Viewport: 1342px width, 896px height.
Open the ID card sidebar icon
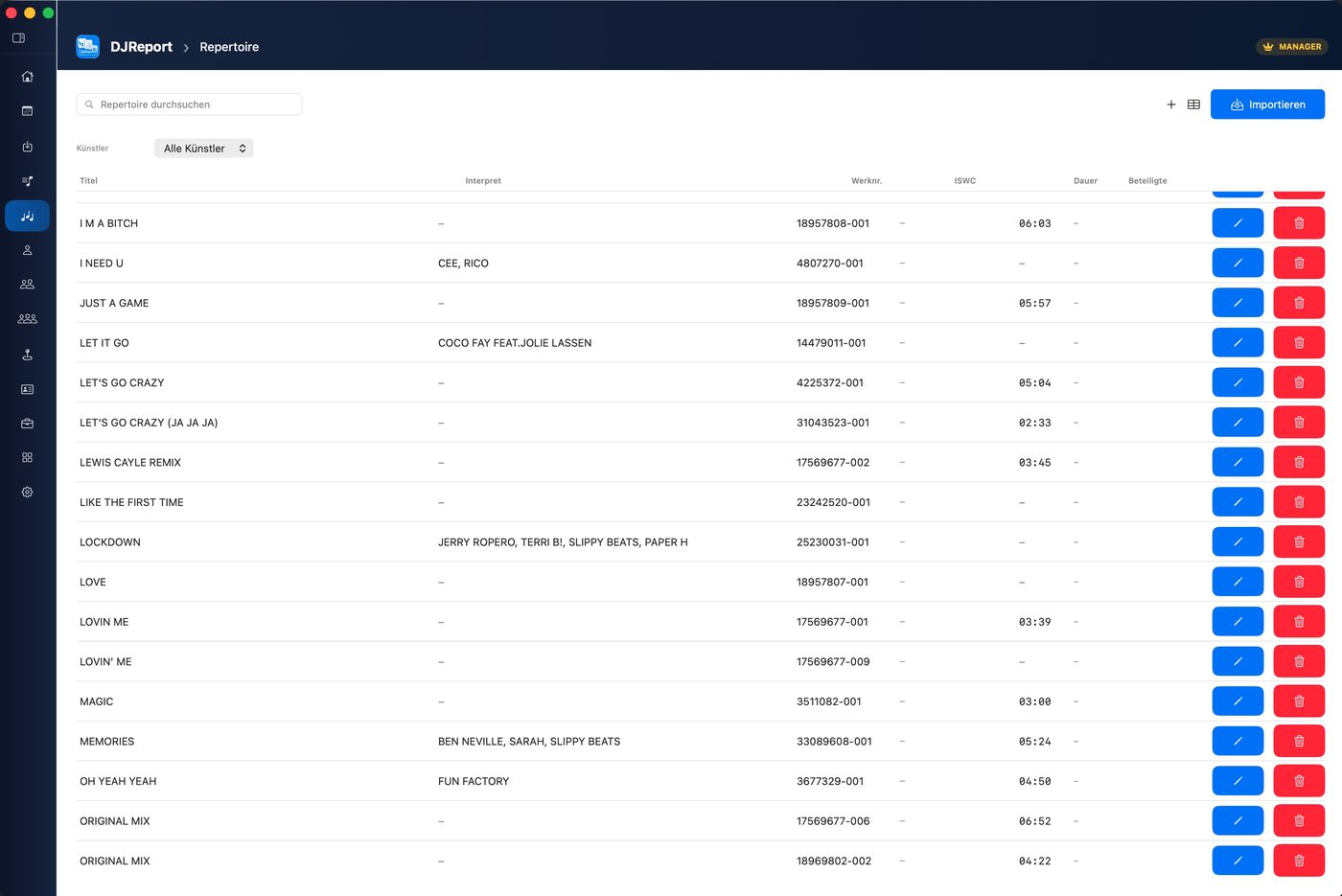(27, 389)
